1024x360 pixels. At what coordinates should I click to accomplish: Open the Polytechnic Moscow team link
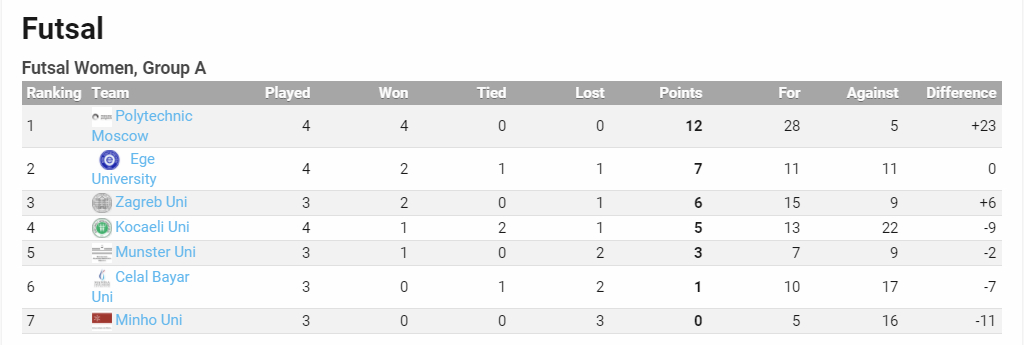[x=142, y=126]
